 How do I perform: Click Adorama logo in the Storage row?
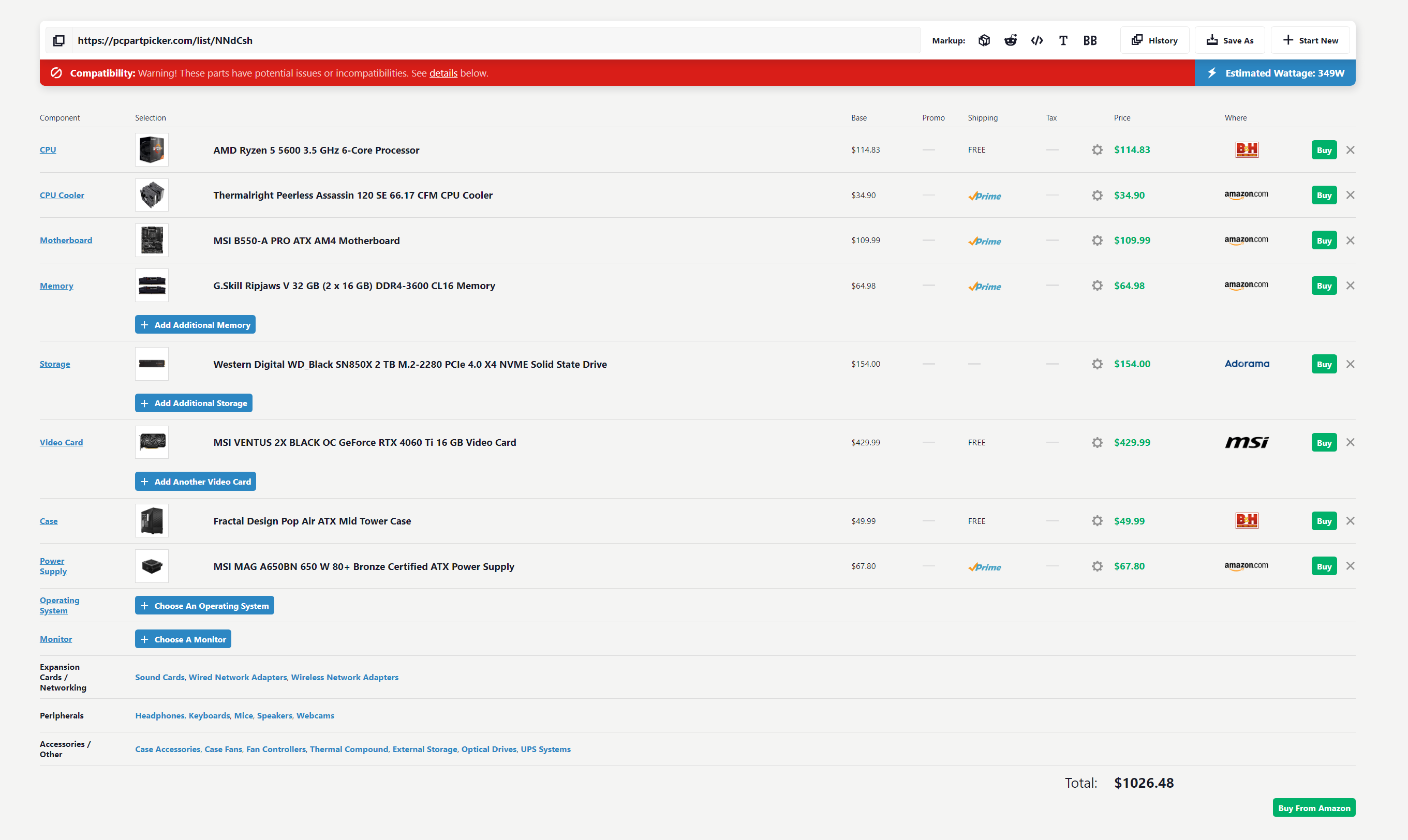click(x=1247, y=364)
